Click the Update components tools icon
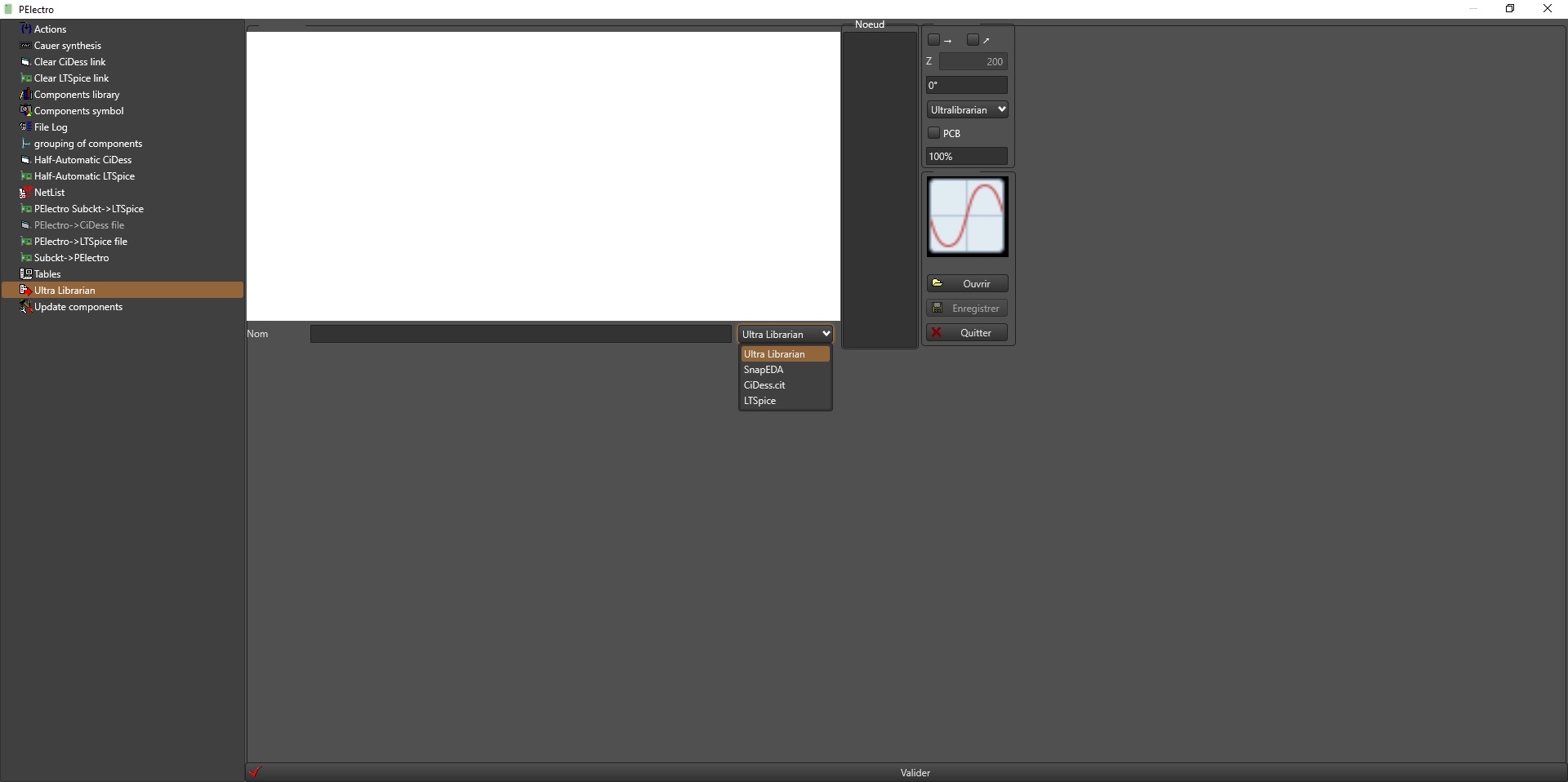 click(x=25, y=307)
